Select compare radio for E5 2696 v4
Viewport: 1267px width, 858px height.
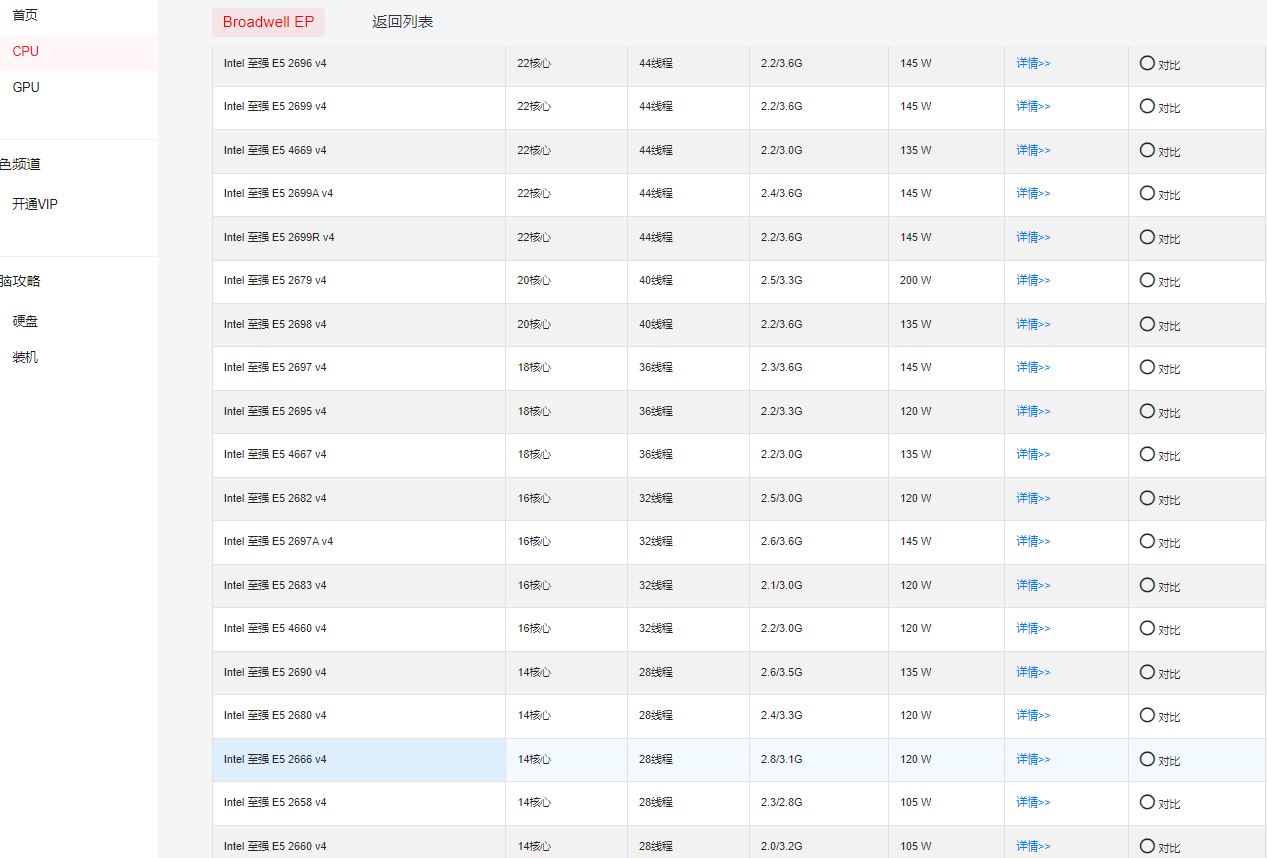point(1147,62)
